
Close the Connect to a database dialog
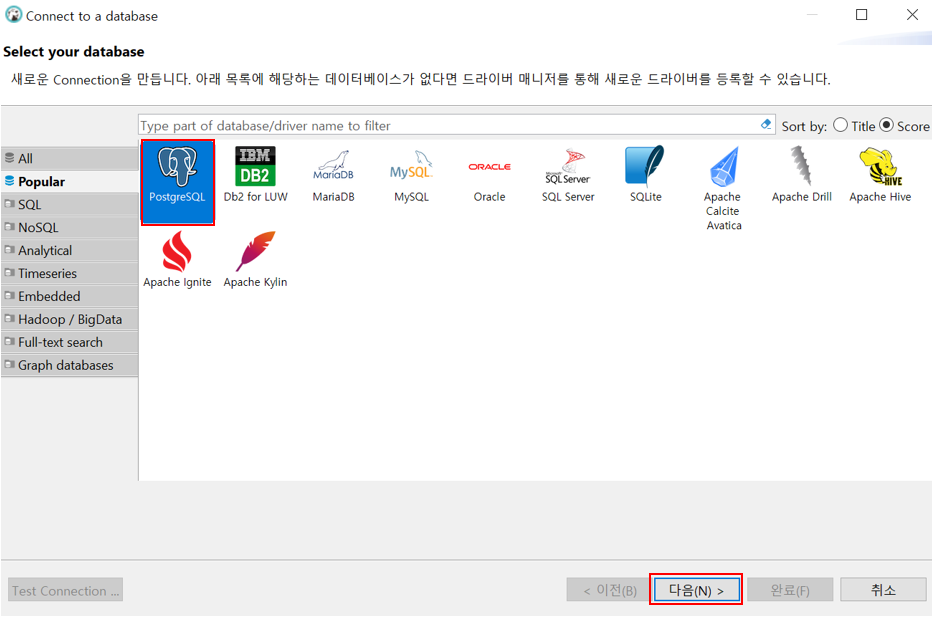click(x=912, y=15)
